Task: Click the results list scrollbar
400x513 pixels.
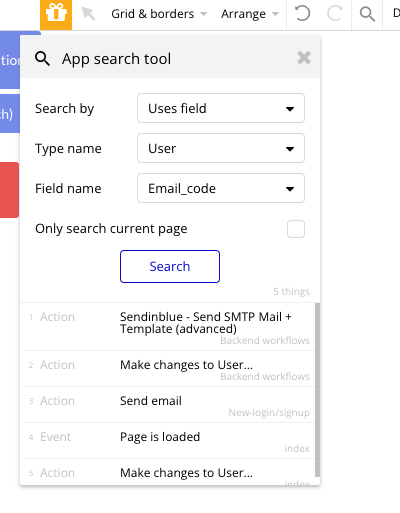Action: pyautogui.click(x=317, y=390)
